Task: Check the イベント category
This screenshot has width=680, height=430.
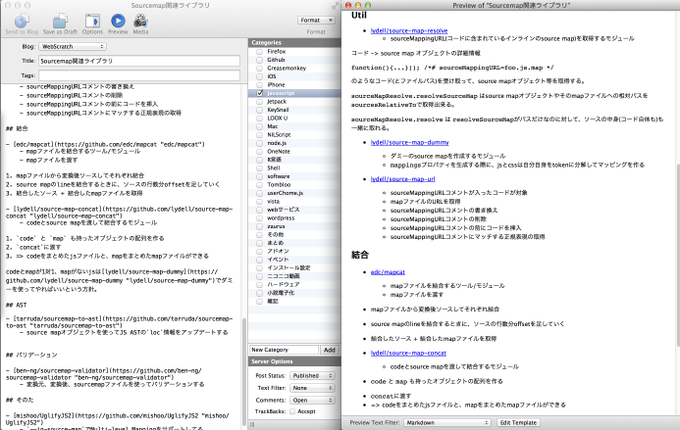Action: [x=259, y=260]
